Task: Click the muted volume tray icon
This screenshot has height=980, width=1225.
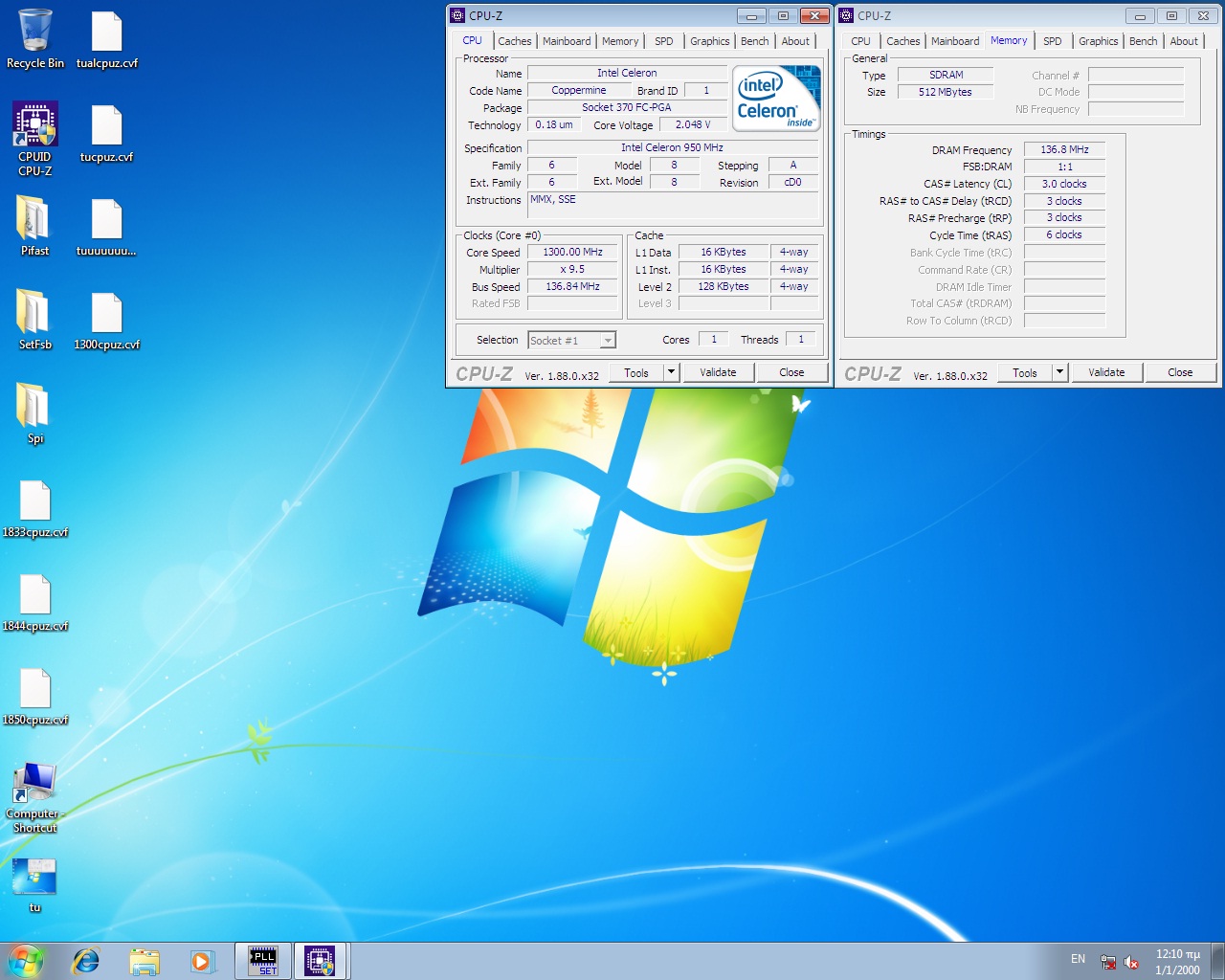Action: pyautogui.click(x=1131, y=962)
